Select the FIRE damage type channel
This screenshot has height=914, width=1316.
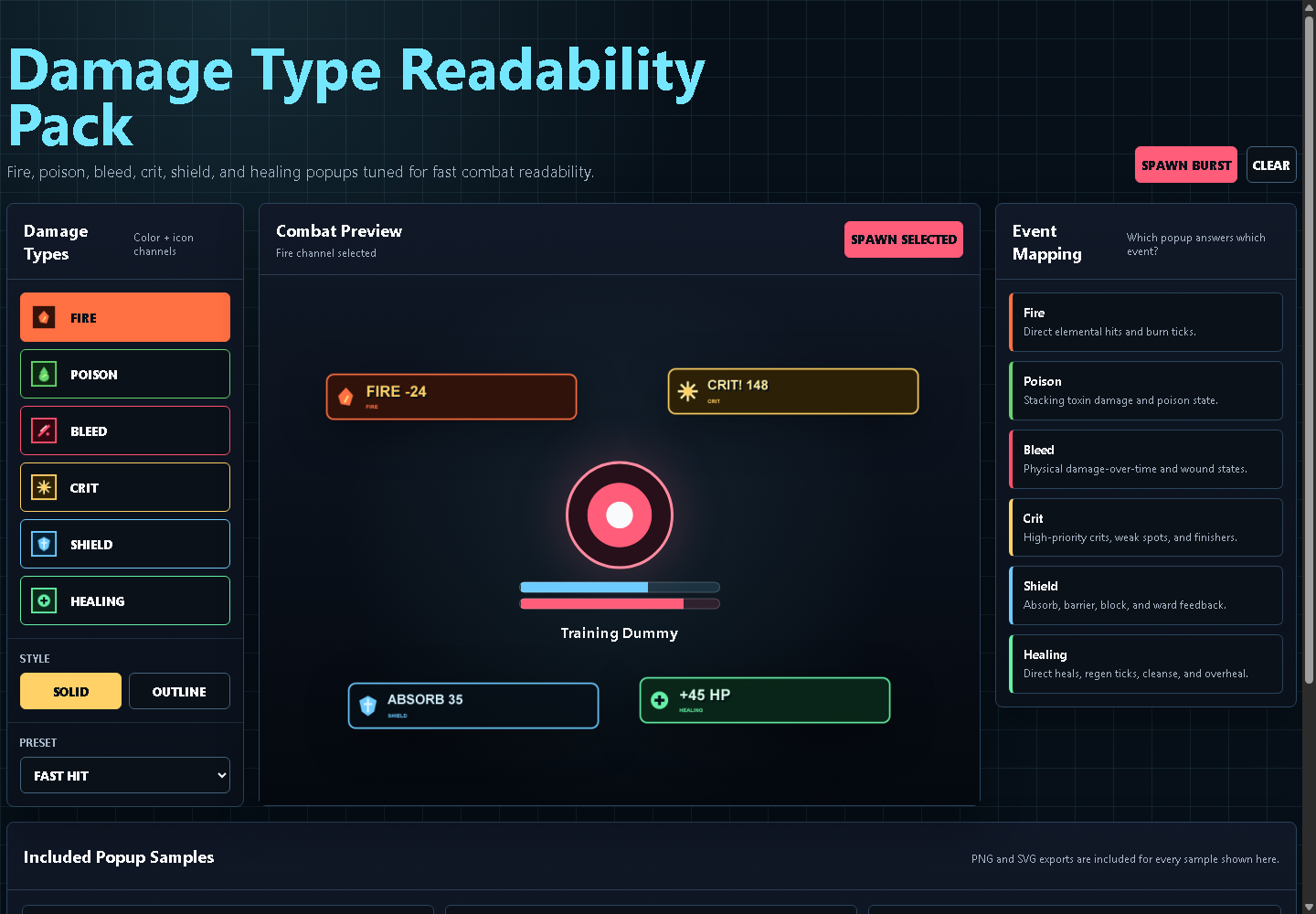(125, 317)
